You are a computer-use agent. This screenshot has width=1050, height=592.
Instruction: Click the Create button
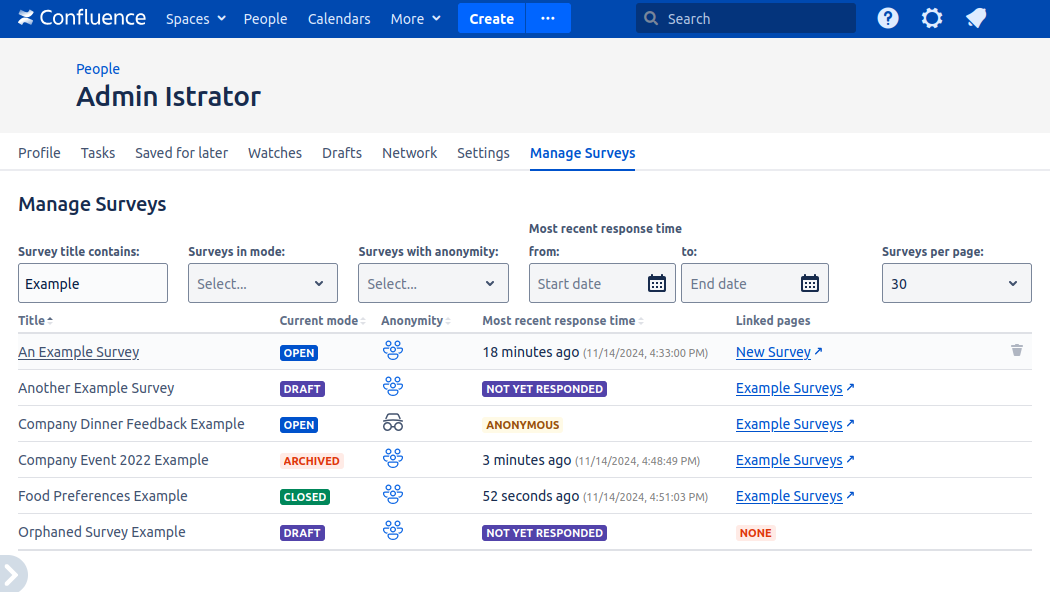pyautogui.click(x=491, y=19)
